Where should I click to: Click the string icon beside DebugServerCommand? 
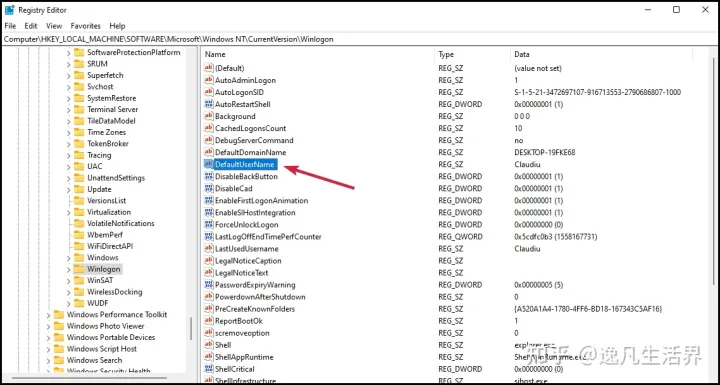click(209, 140)
